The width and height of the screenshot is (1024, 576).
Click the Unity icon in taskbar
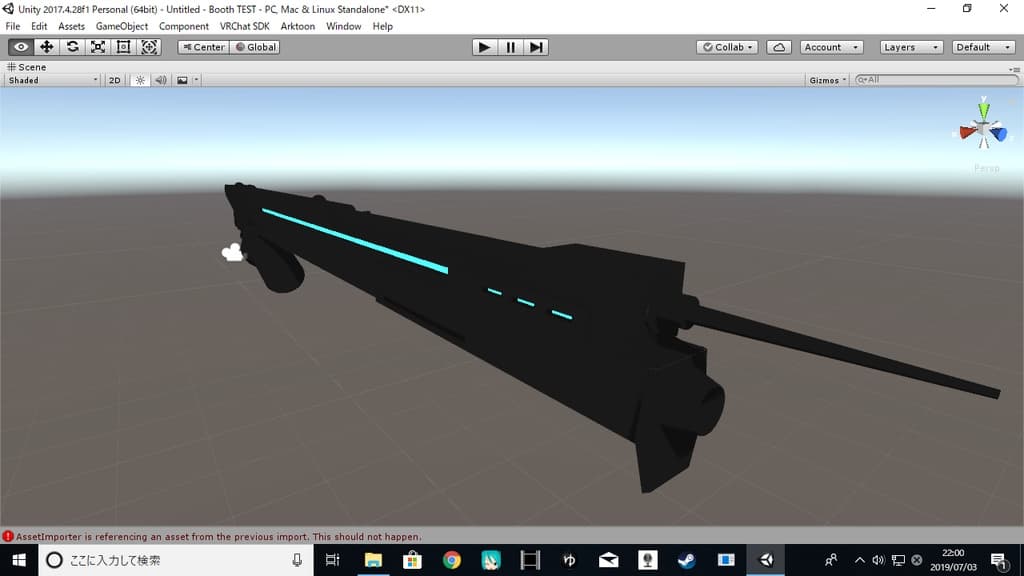click(765, 560)
